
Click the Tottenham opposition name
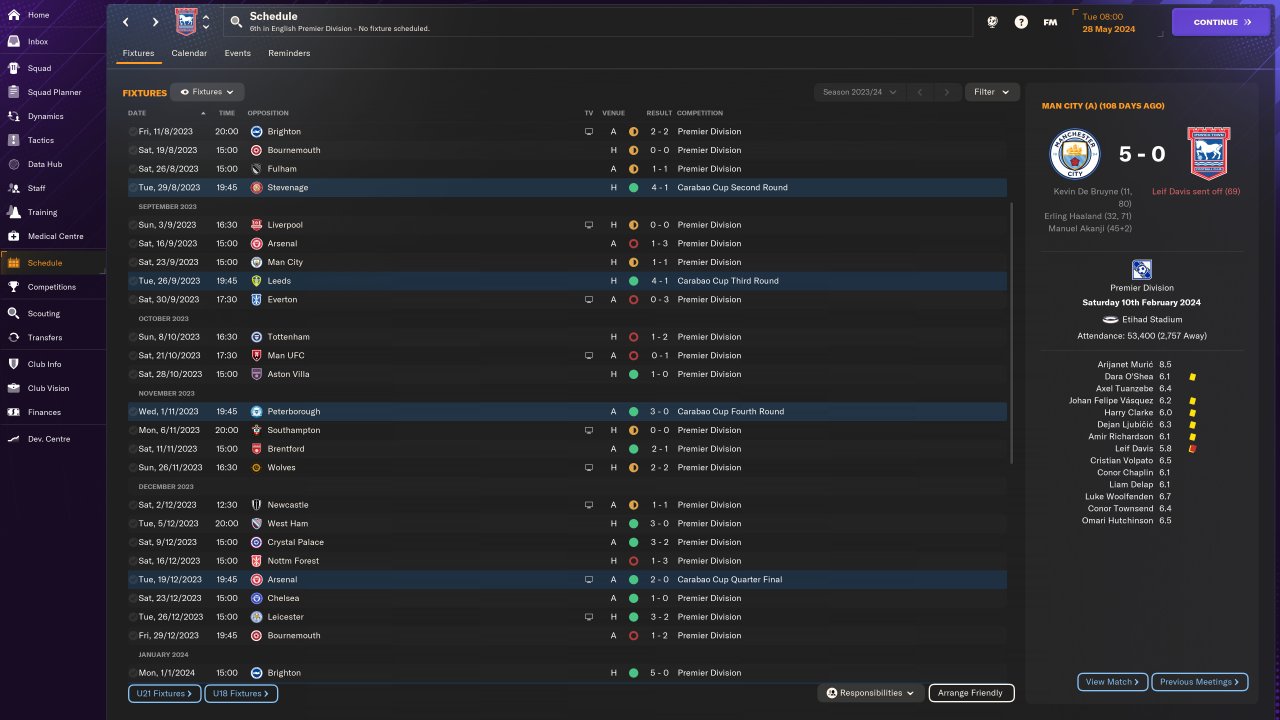point(289,337)
